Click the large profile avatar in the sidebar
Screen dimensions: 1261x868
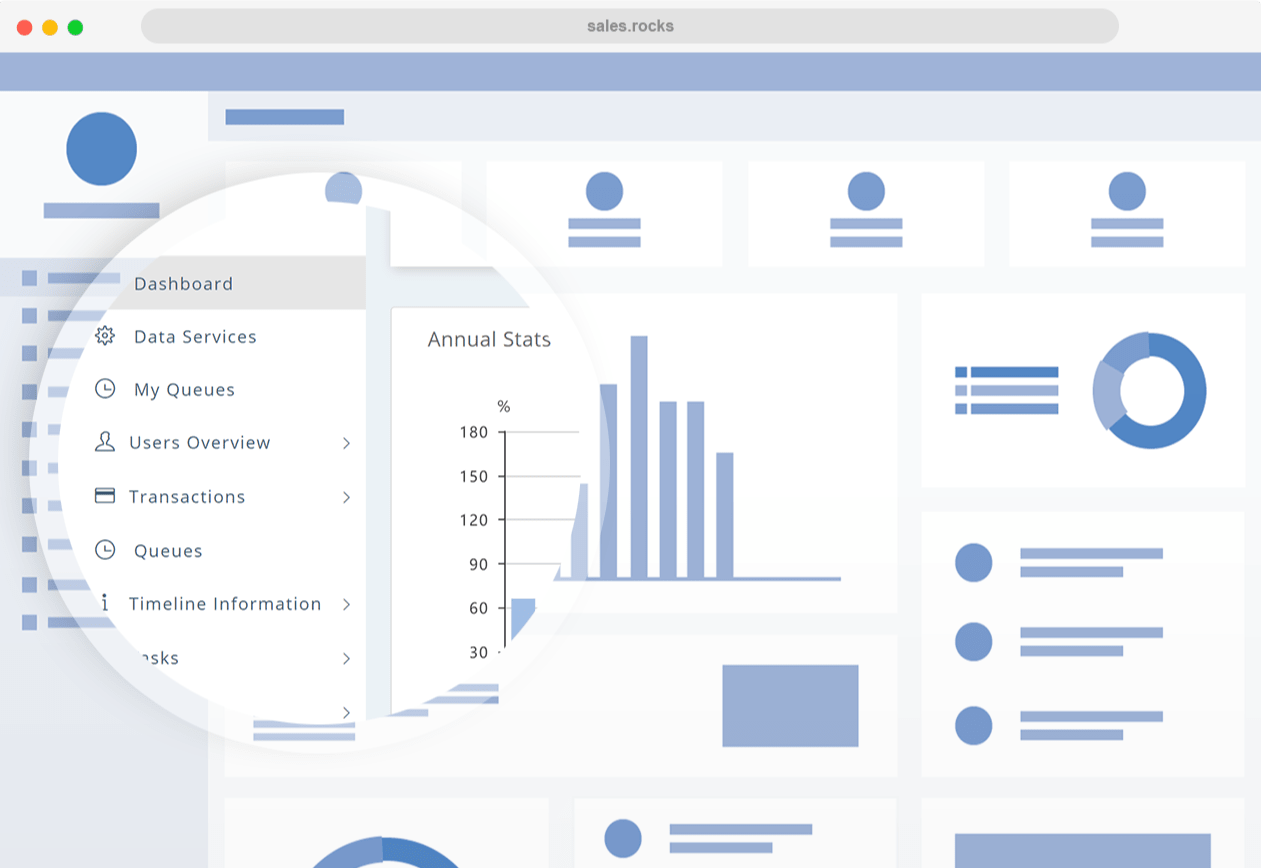(x=101, y=149)
